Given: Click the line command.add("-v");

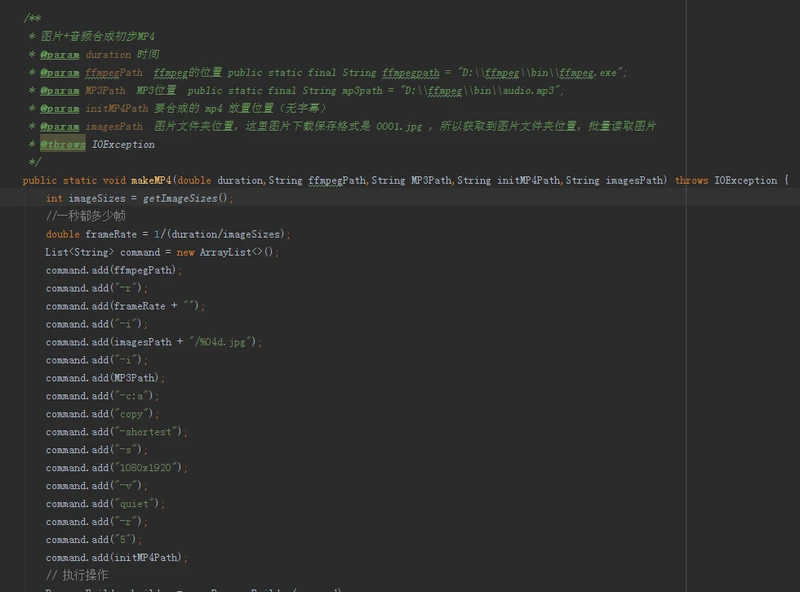Looking at the screenshot, I should pos(97,486).
